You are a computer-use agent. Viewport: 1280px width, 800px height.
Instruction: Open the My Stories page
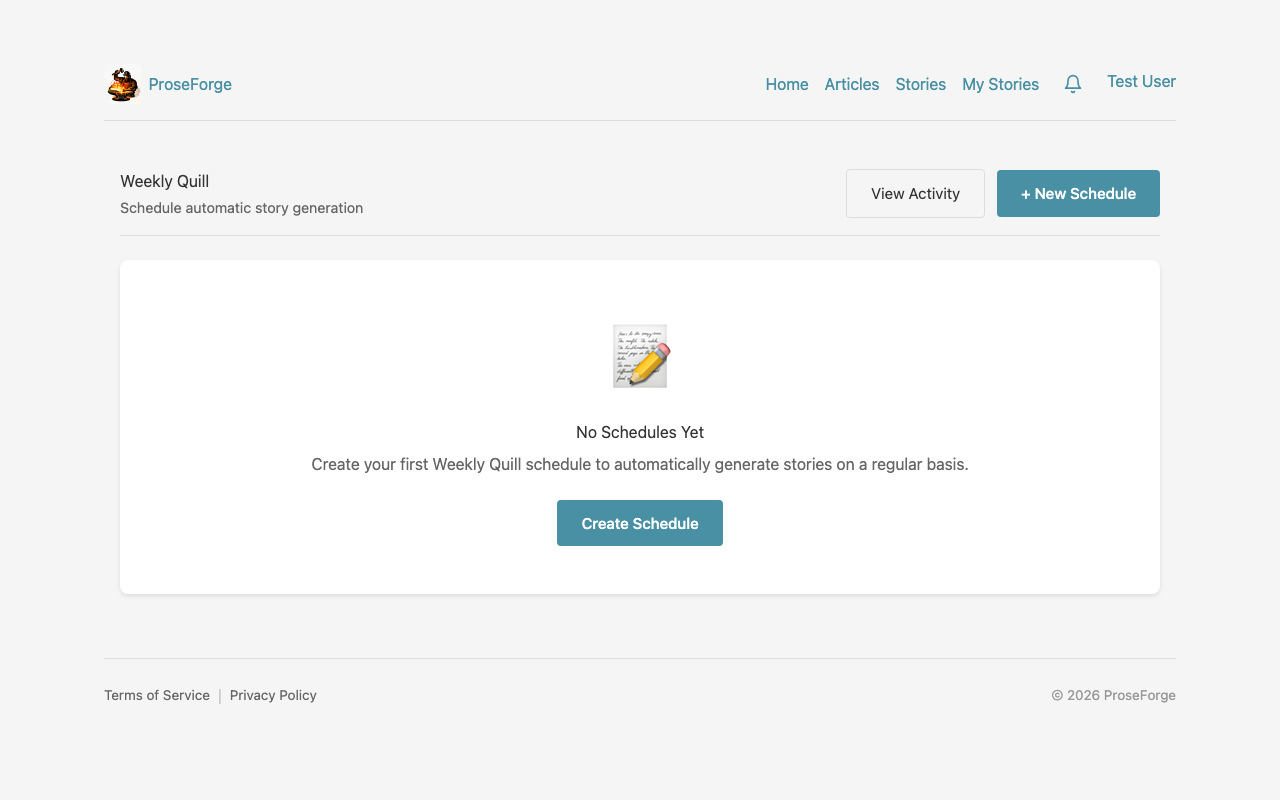click(1000, 85)
